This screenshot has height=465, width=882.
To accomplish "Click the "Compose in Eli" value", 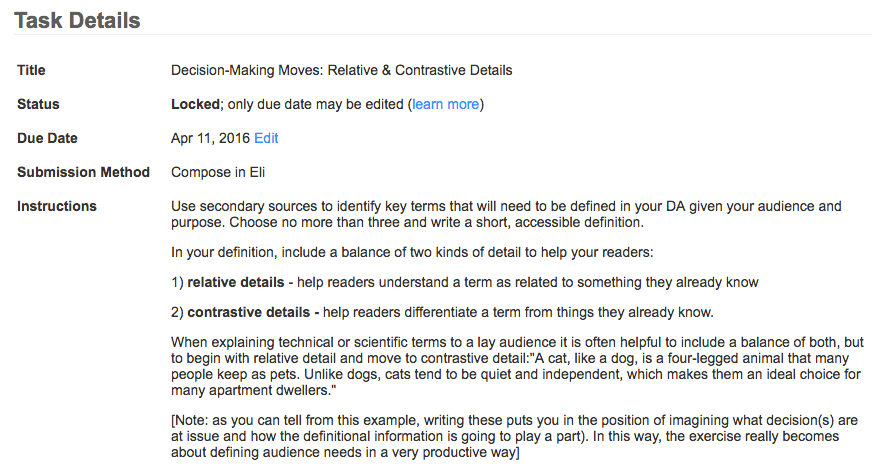I will (x=218, y=172).
